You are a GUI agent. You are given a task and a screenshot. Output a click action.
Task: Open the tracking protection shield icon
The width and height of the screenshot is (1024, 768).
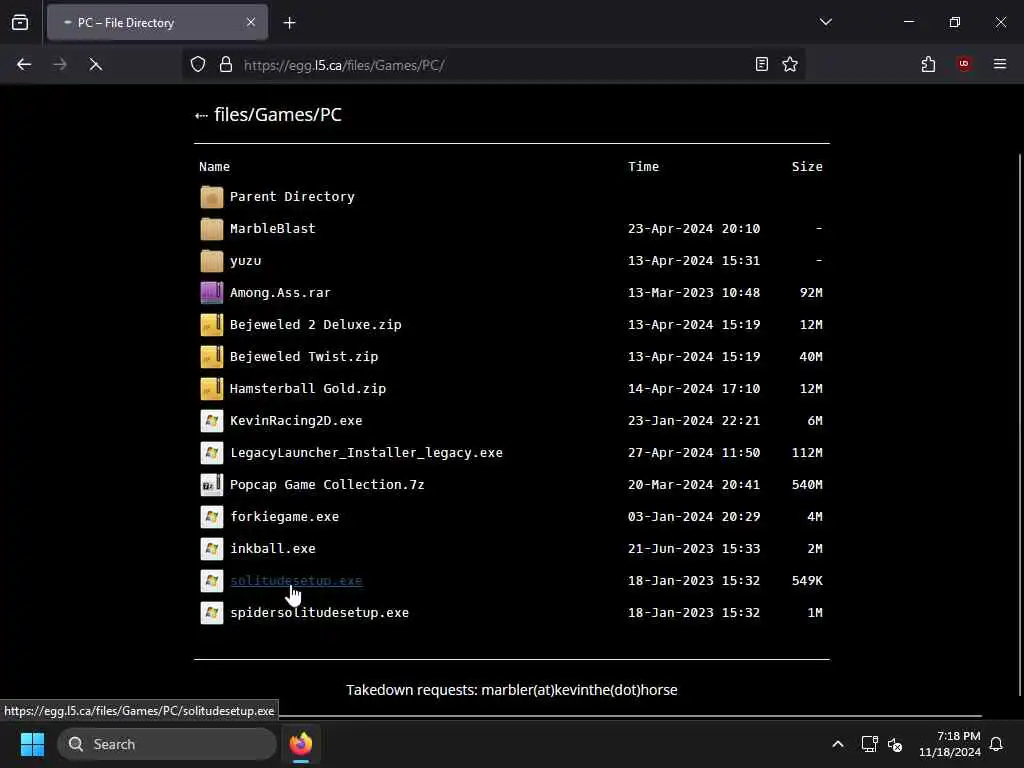(x=198, y=64)
